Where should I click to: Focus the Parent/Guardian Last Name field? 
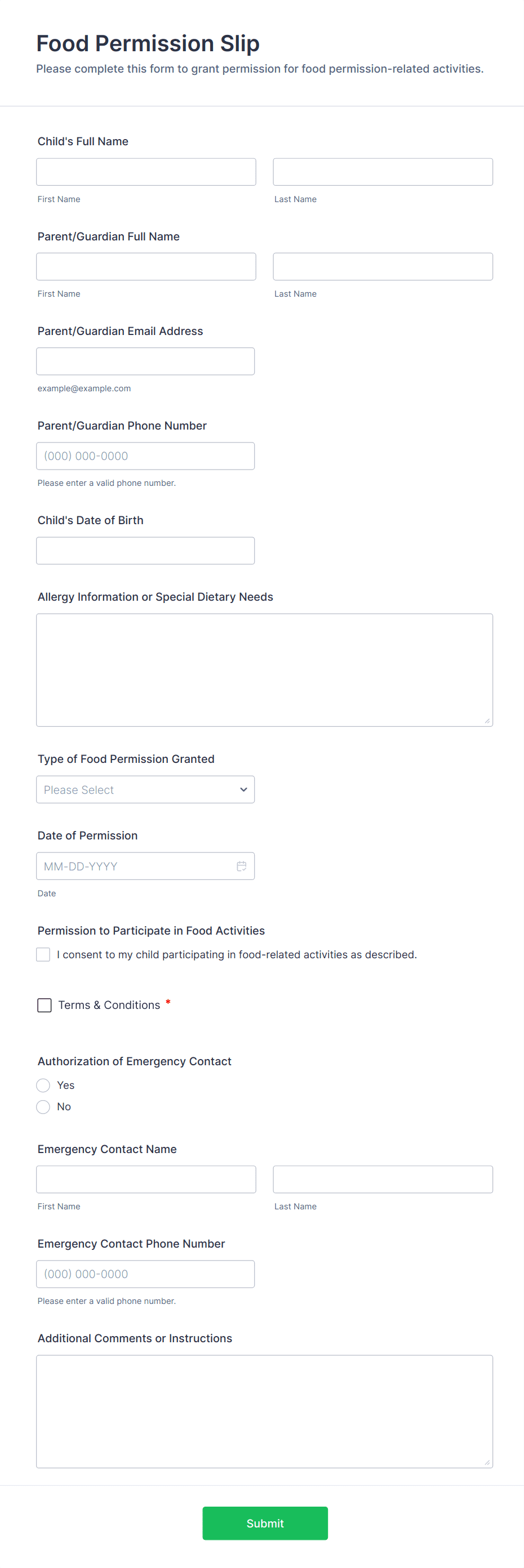(x=383, y=267)
